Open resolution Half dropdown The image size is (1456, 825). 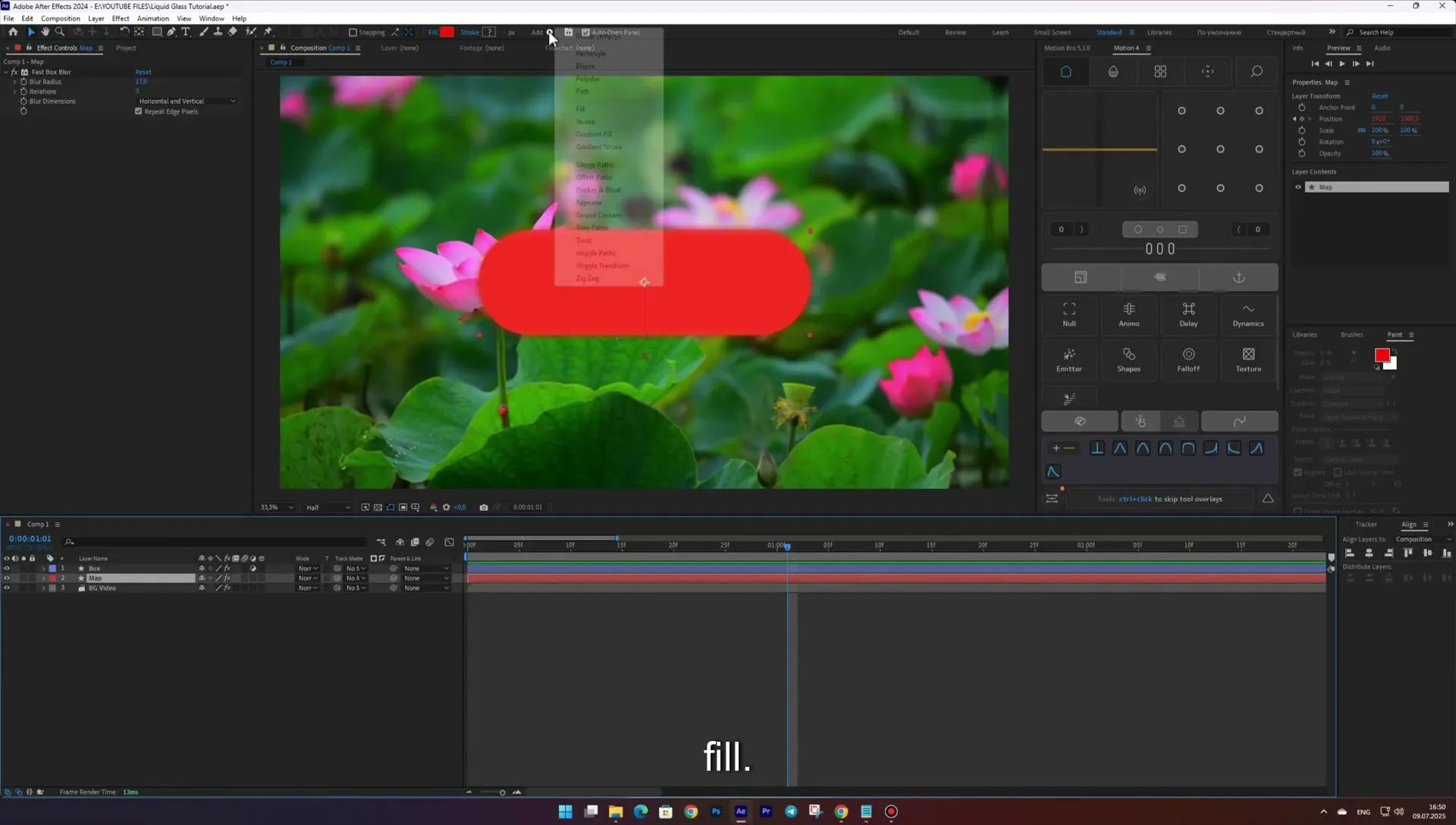pos(328,507)
